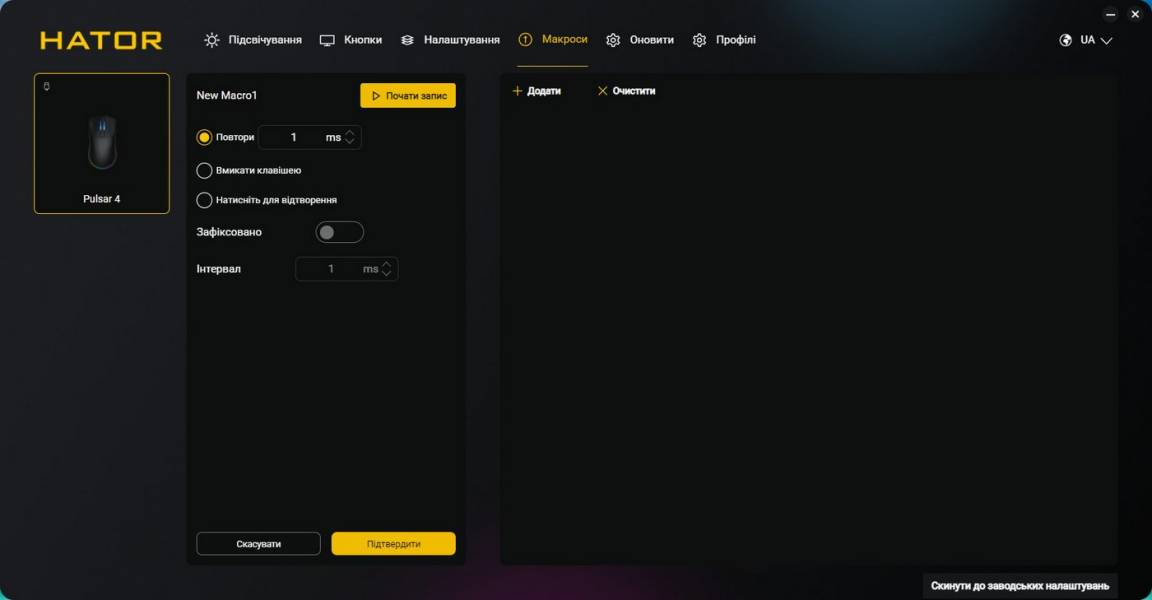Click the Додати label
This screenshot has width=1152, height=600.
pyautogui.click(x=544, y=91)
